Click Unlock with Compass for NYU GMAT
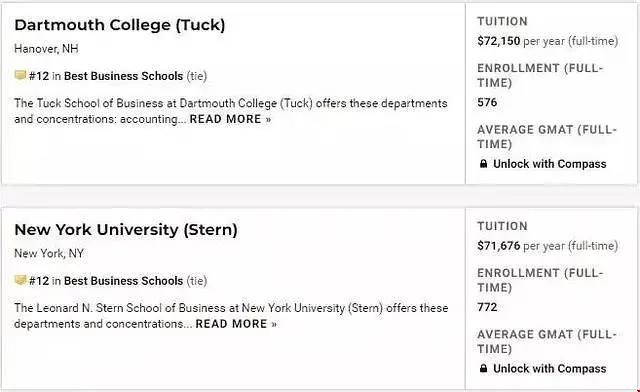The height and width of the screenshot is (392, 640). click(549, 368)
